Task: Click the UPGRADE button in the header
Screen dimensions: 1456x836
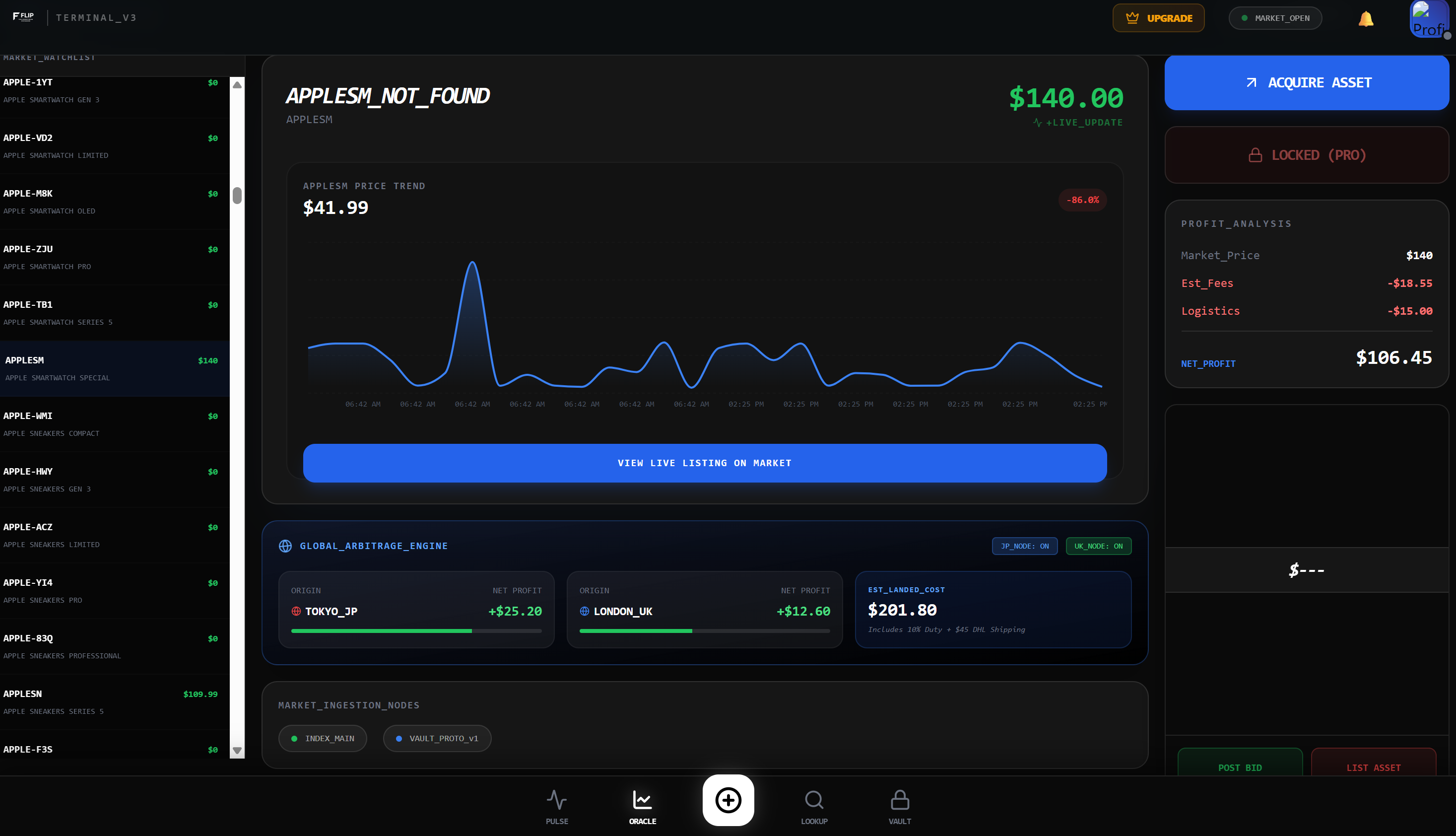Action: [x=1158, y=18]
